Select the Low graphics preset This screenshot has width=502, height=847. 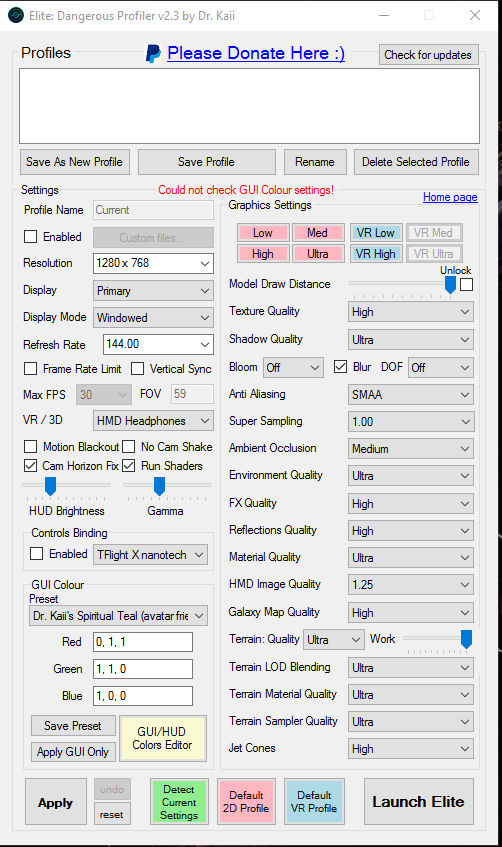(x=263, y=233)
